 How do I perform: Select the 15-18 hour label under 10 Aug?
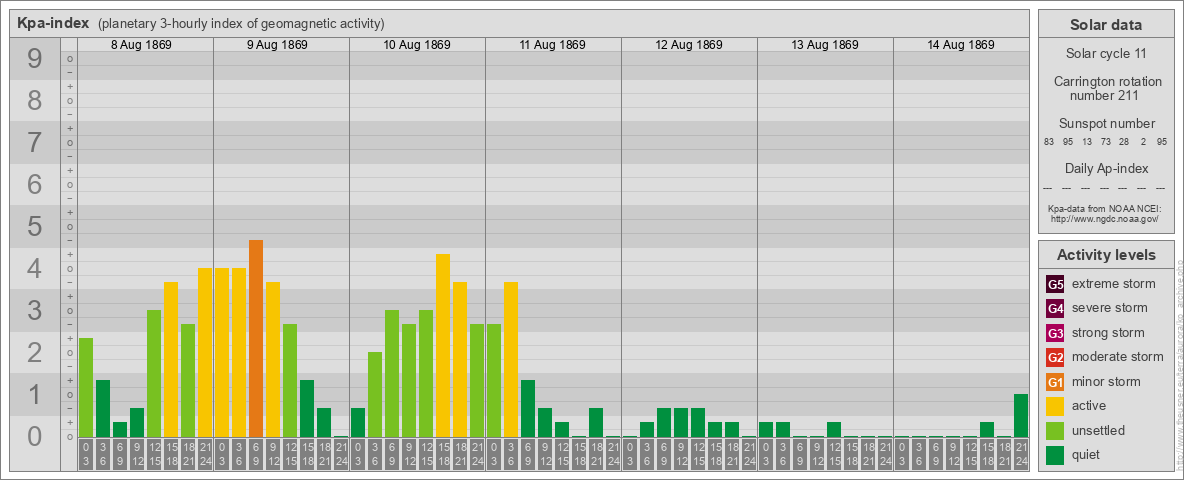click(443, 454)
